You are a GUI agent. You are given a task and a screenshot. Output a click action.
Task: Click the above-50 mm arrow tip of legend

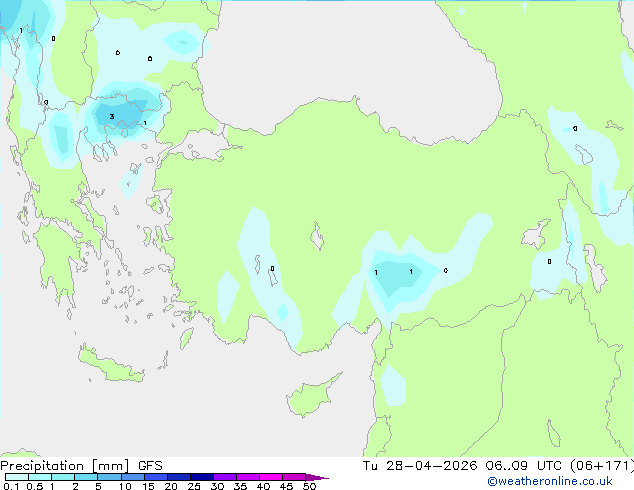[x=317, y=477]
